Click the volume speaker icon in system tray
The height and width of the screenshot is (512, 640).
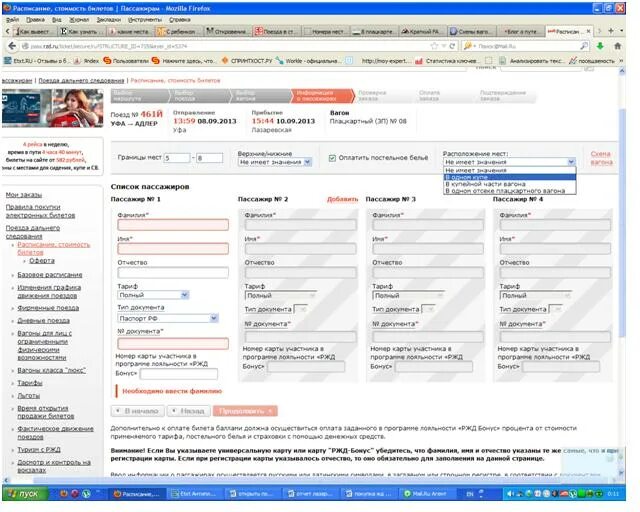pyautogui.click(x=510, y=494)
